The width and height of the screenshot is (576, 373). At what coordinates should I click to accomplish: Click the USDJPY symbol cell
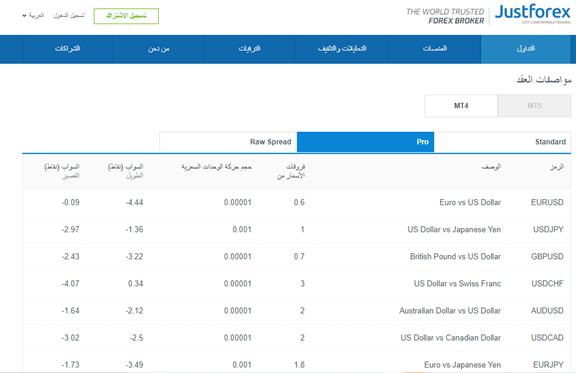pyautogui.click(x=548, y=230)
